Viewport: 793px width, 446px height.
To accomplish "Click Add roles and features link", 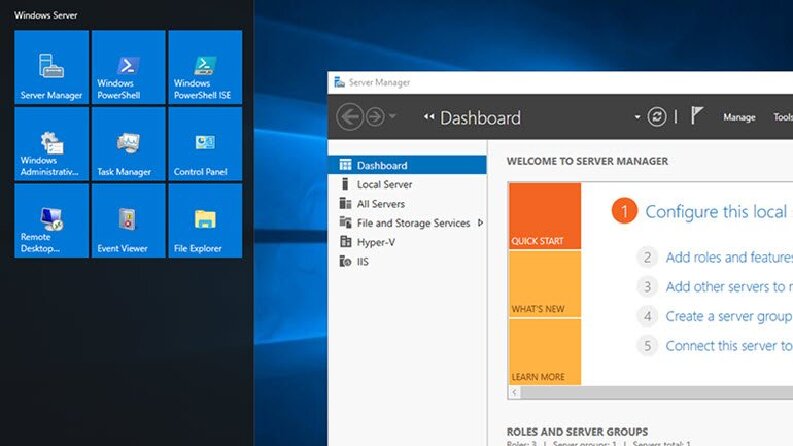I will pos(729,257).
